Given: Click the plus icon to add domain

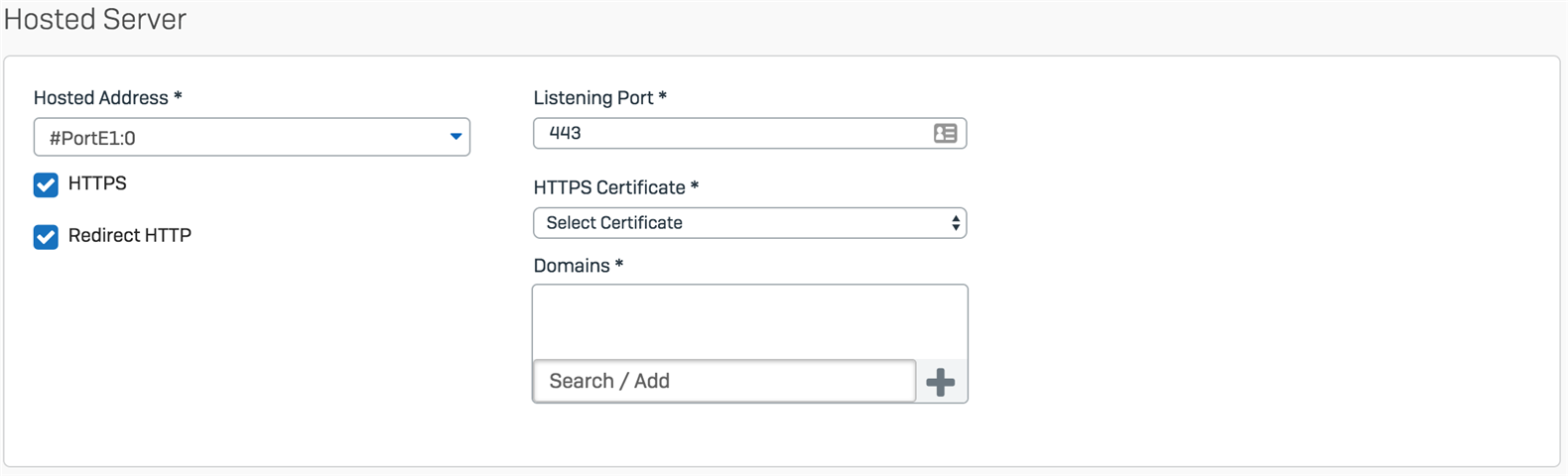Looking at the screenshot, I should click(940, 382).
